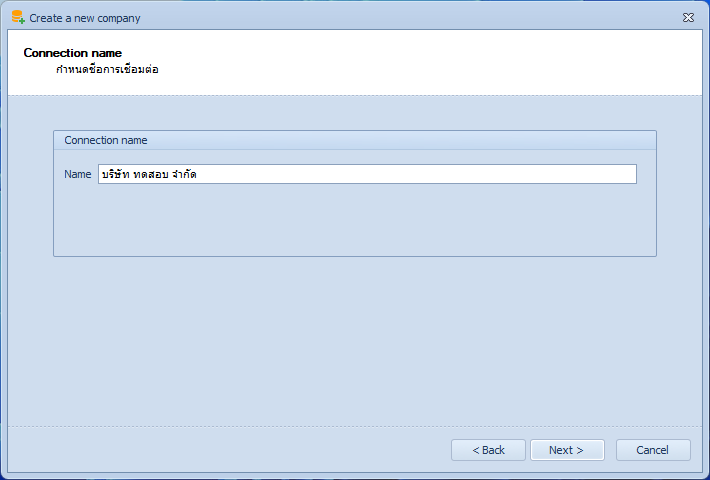Click the Thai subtitle กำหนดชื่อการเชื่อมต่อ
710x480 pixels.
[x=107, y=69]
